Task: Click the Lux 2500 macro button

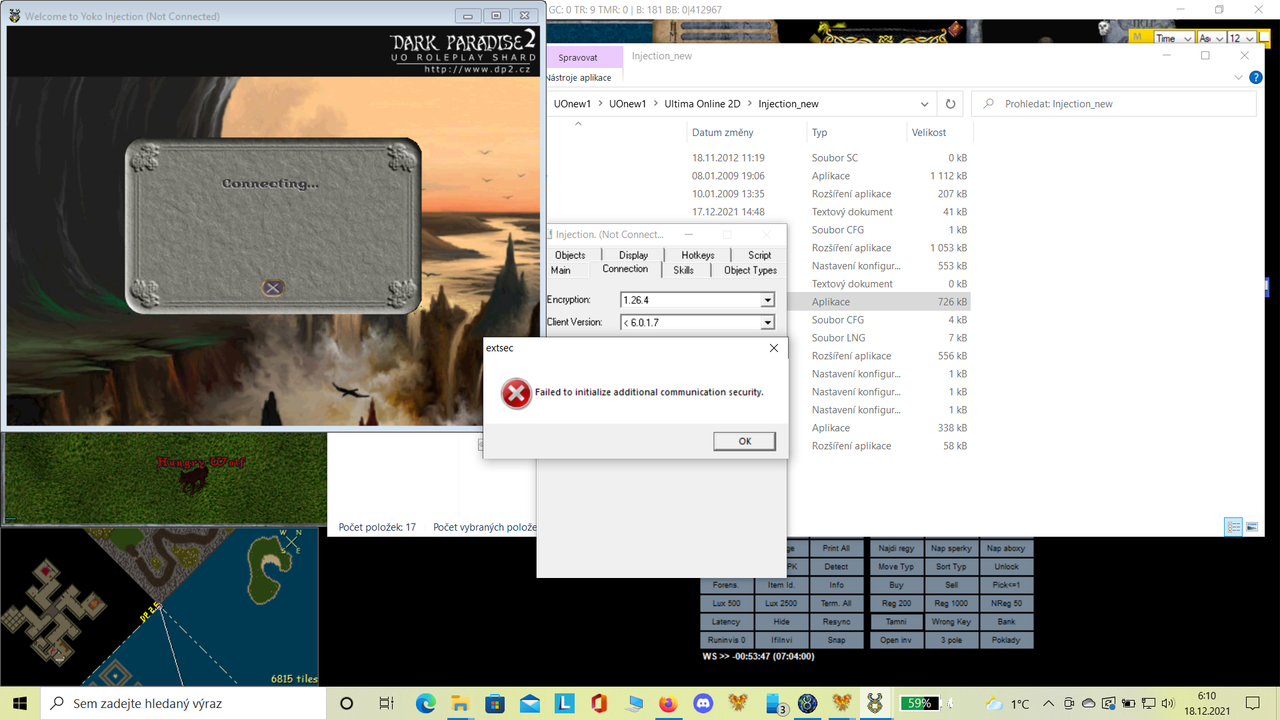Action: 781,604
